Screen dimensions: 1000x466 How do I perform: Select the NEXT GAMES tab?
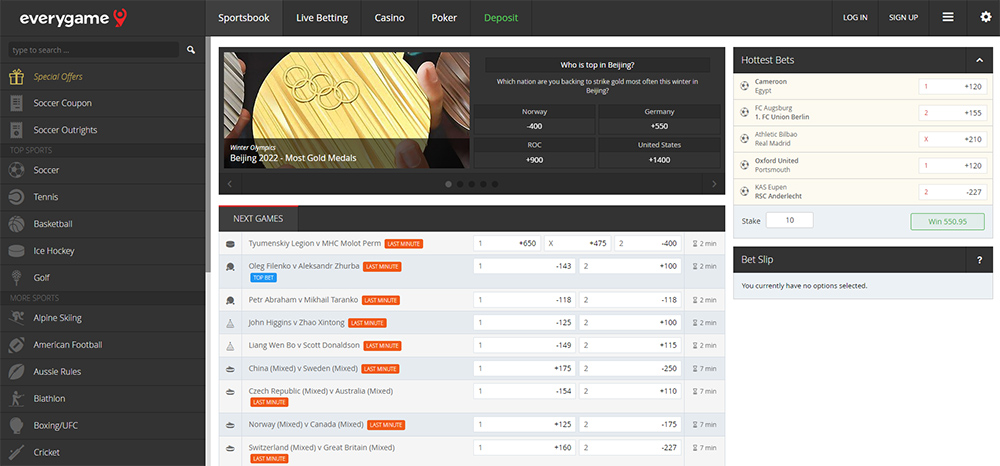pos(258,219)
